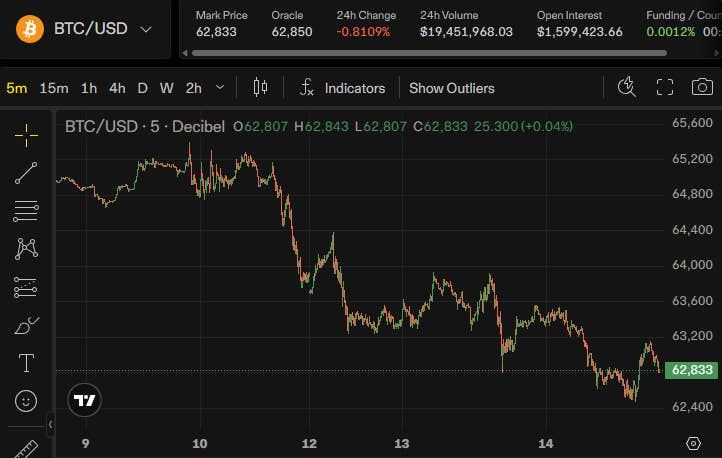Select the brush drawing tool
Image resolution: width=722 pixels, height=458 pixels.
[x=26, y=325]
